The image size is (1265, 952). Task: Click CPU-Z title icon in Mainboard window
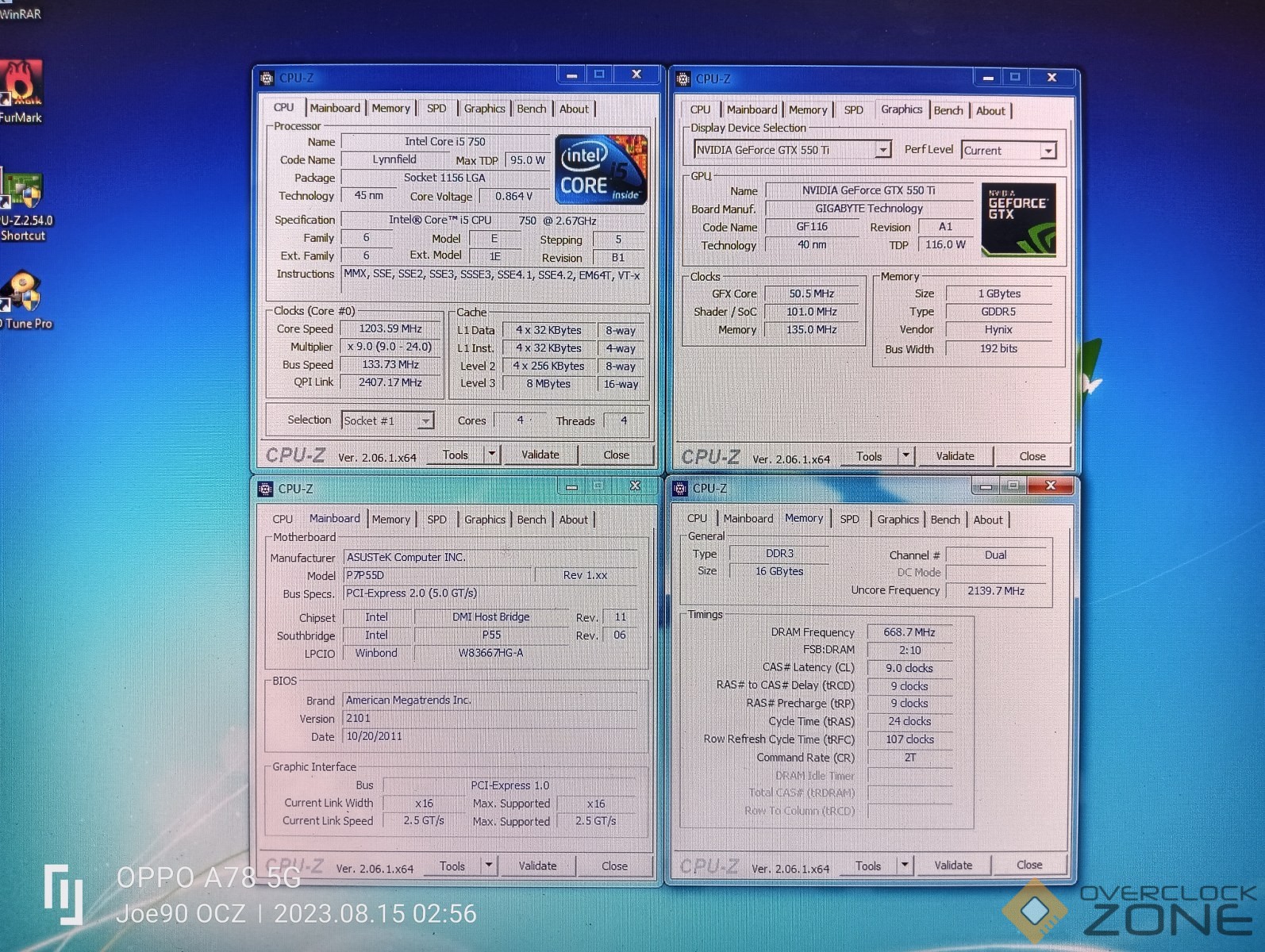pyautogui.click(x=266, y=489)
